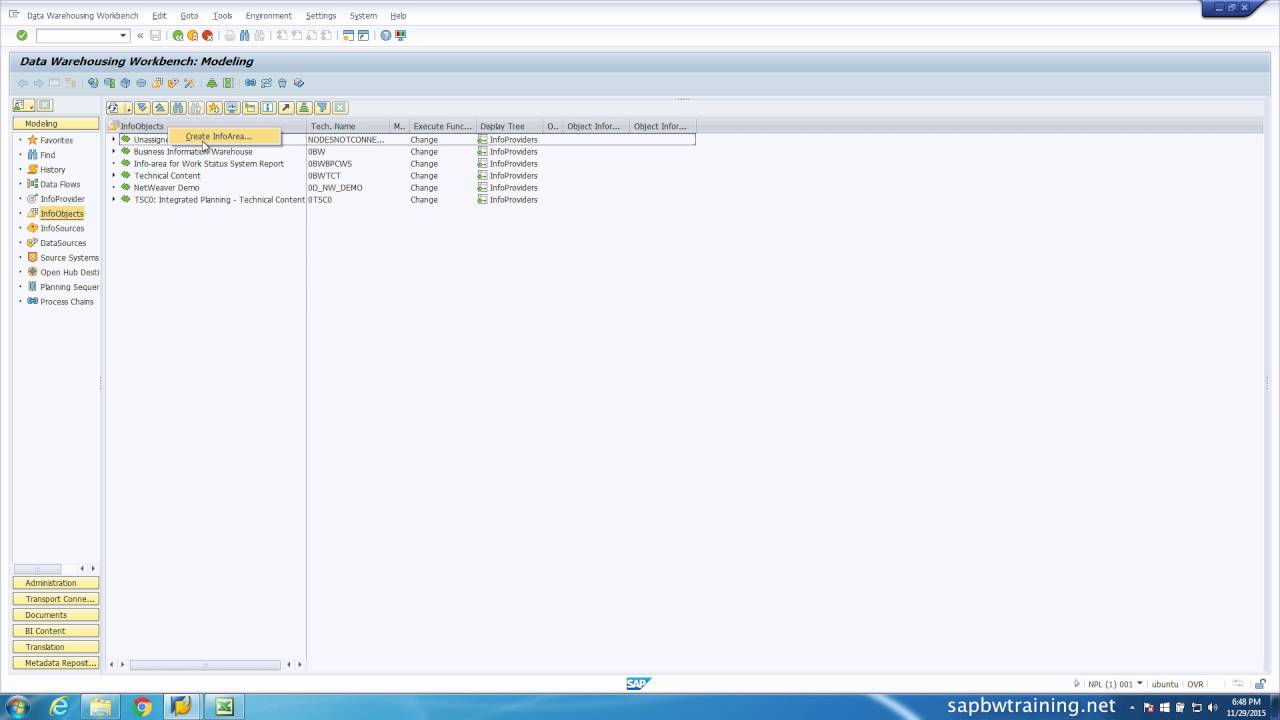Open Excel from the Windows taskbar
Viewport: 1280px width, 720px height.
coord(224,707)
